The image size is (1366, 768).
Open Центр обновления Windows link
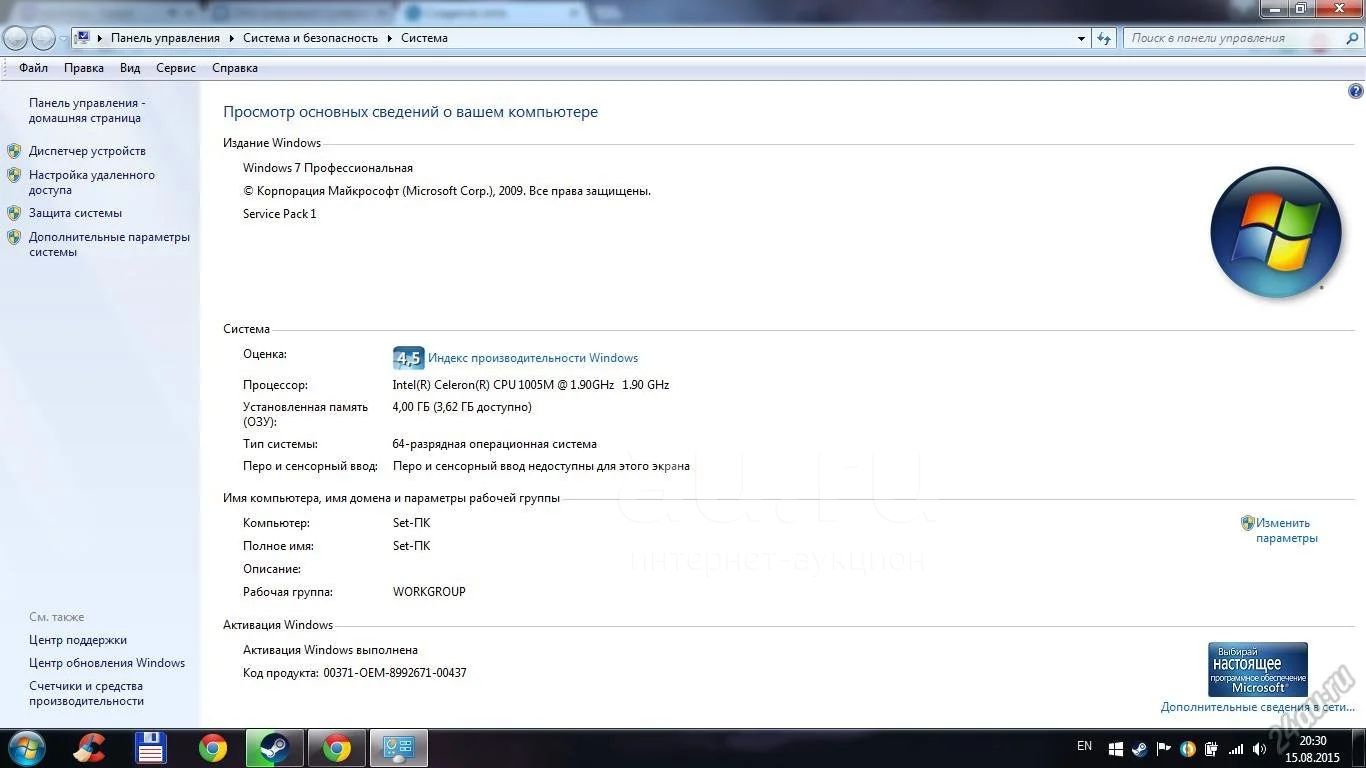pyautogui.click(x=107, y=663)
